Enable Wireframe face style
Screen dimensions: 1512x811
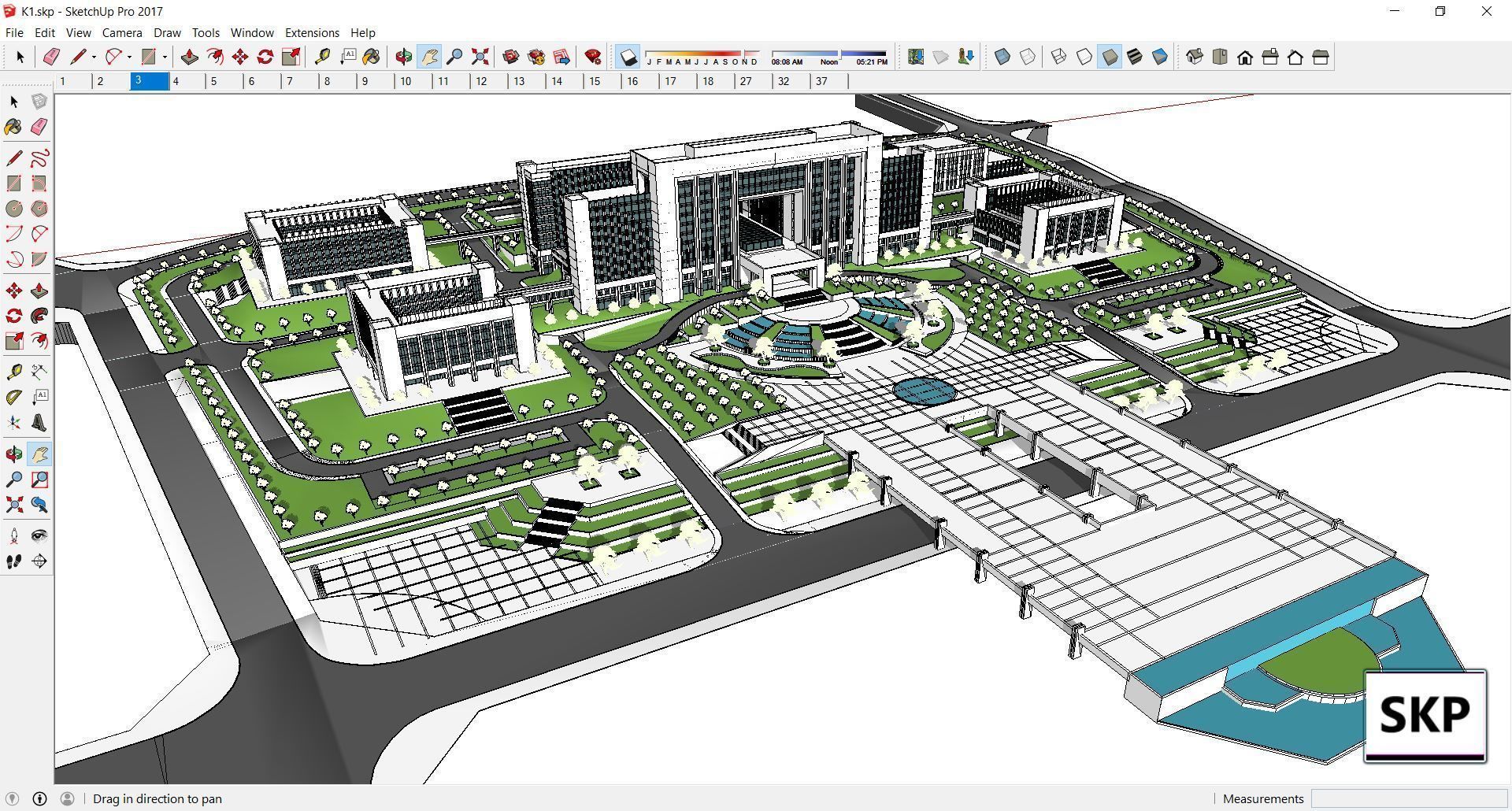[1059, 57]
